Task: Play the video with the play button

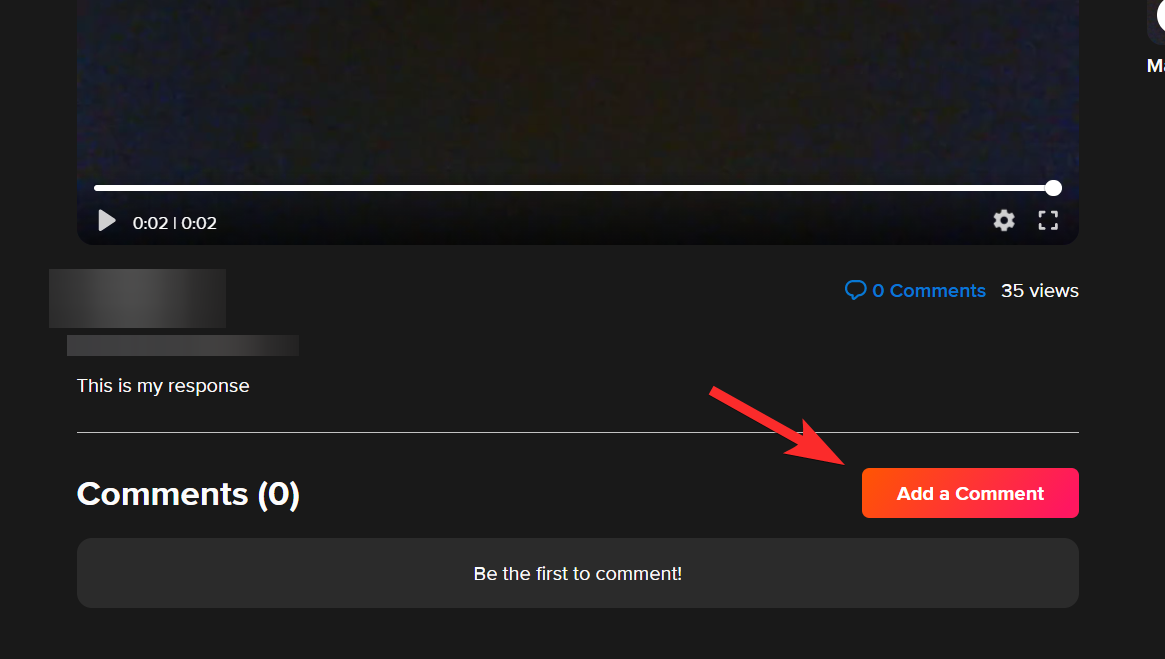Action: pos(107,221)
